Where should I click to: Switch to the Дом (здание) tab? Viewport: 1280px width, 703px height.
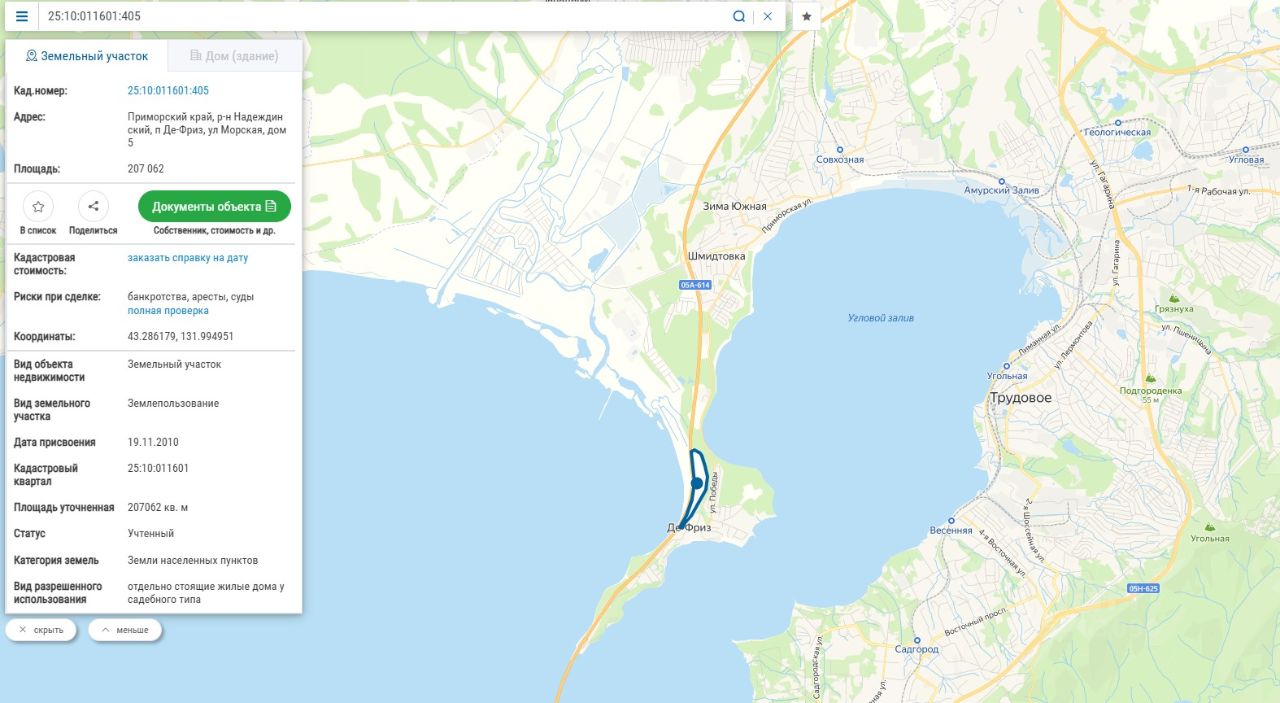pos(234,56)
